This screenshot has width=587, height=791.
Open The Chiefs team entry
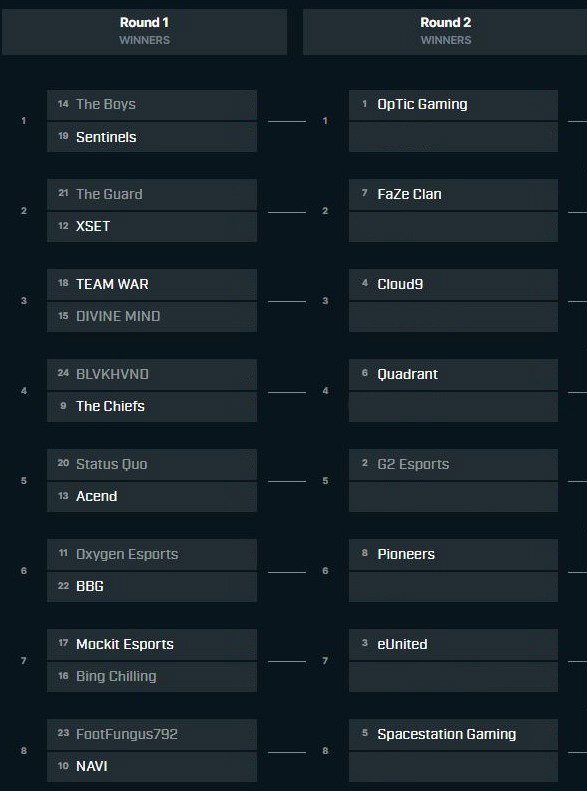152,407
